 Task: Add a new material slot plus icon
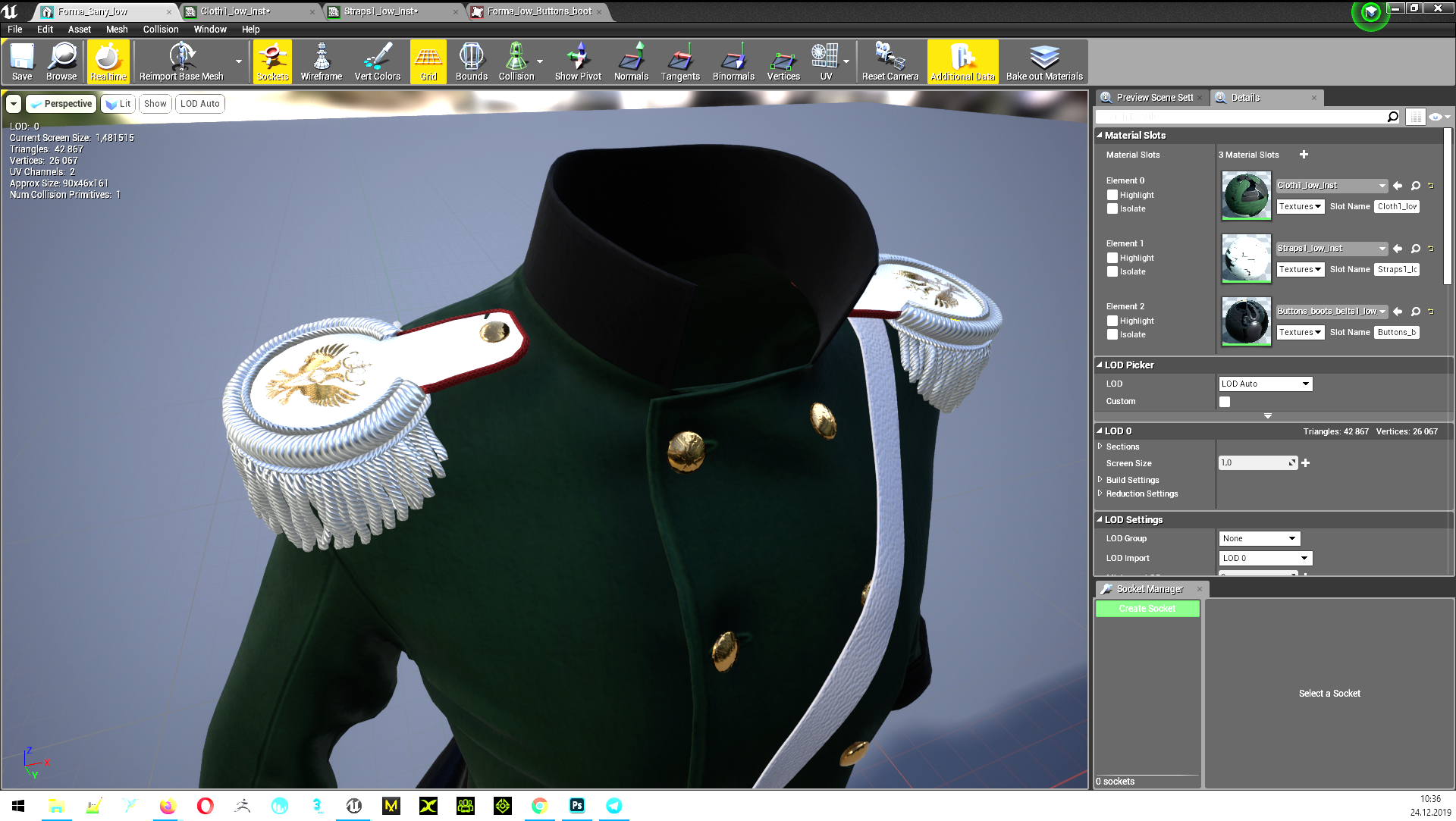(x=1304, y=155)
